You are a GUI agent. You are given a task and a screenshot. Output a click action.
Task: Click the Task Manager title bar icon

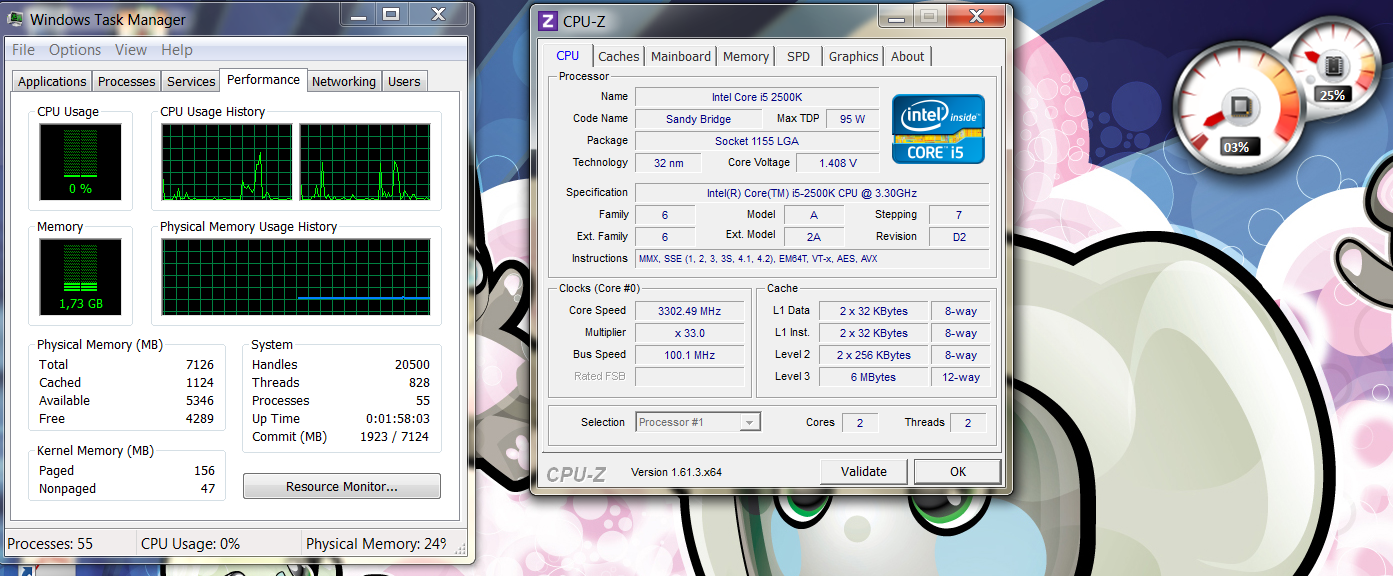pyautogui.click(x=17, y=19)
